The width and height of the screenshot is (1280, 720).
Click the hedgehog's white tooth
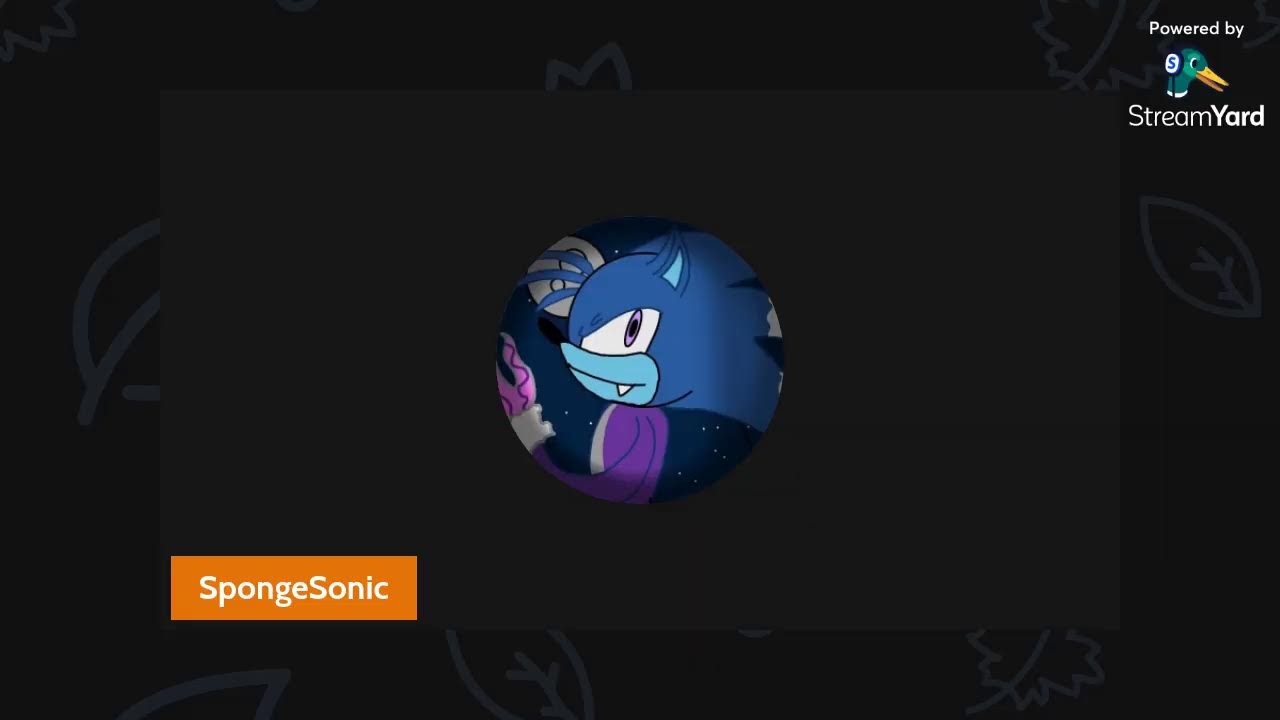coord(625,391)
